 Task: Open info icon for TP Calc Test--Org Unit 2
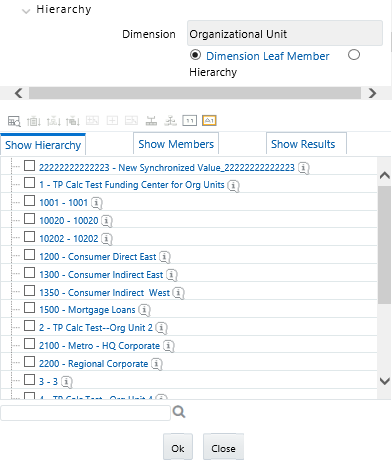click(161, 328)
